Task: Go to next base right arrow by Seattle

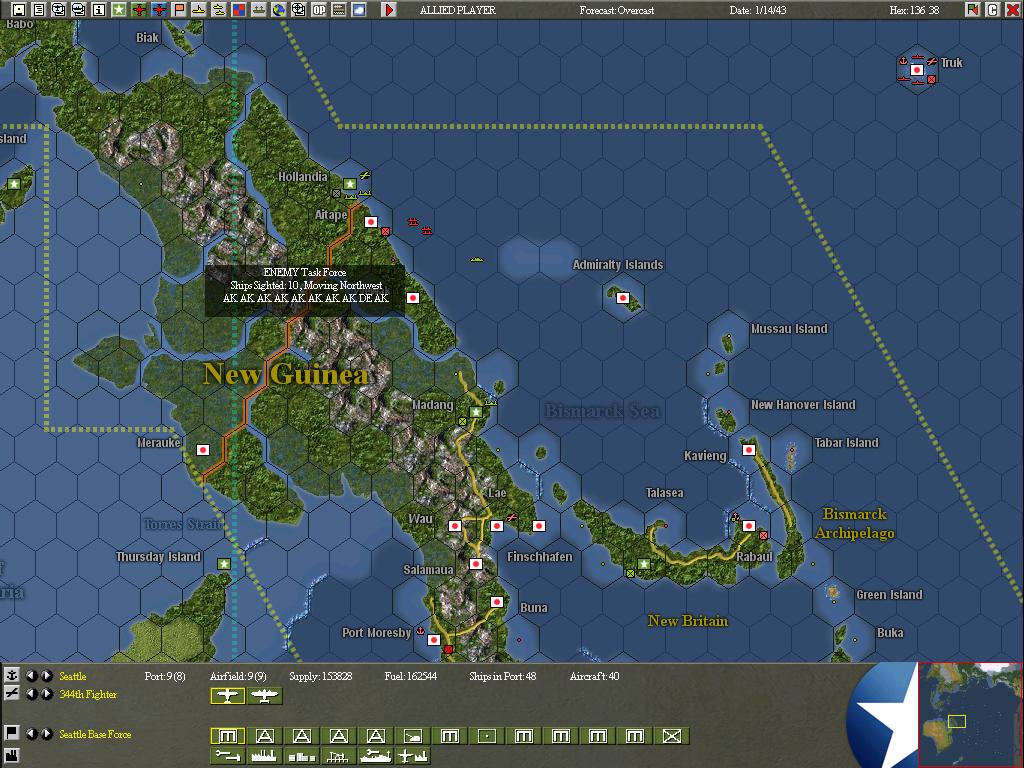Action: (46, 676)
